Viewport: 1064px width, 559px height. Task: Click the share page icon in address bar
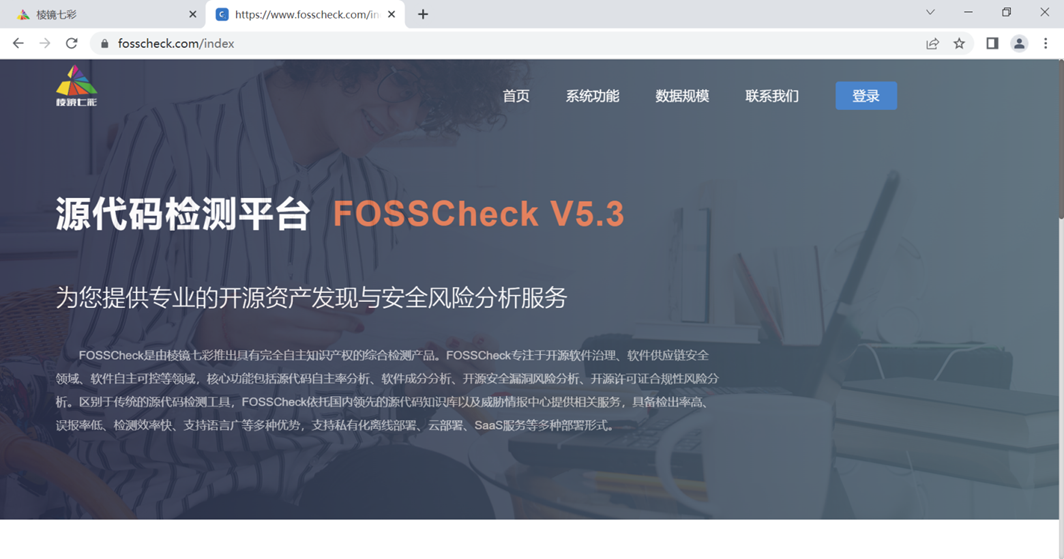pyautogui.click(x=932, y=43)
